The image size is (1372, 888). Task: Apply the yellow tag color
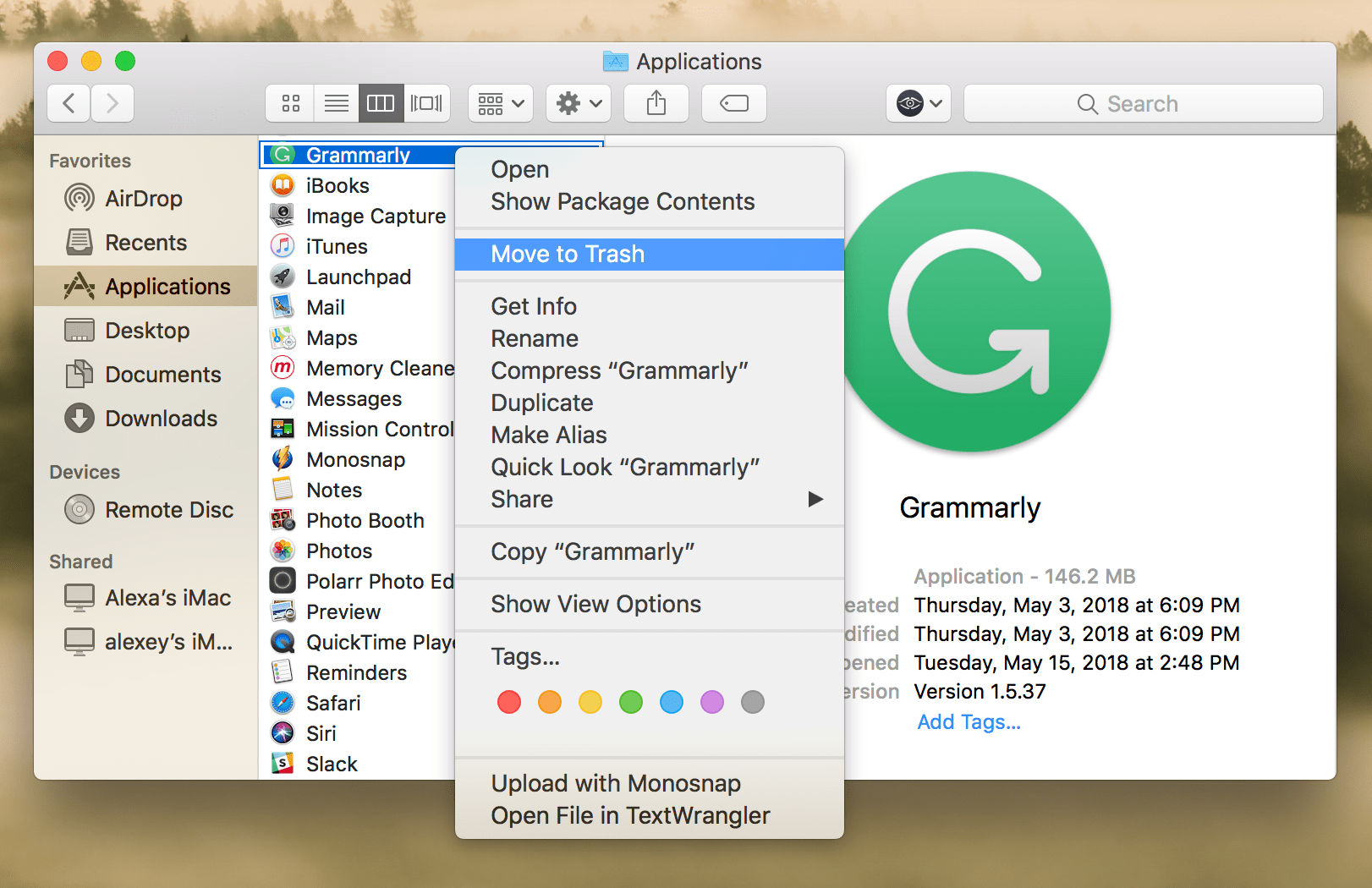(x=590, y=702)
